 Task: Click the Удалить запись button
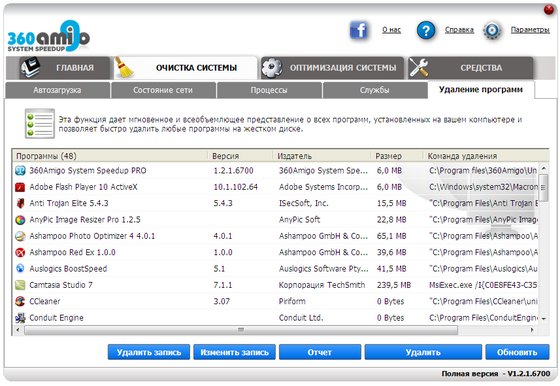pos(149,352)
